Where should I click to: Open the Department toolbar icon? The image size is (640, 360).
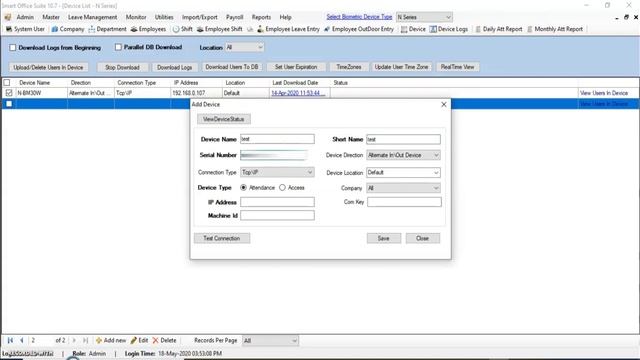point(92,29)
